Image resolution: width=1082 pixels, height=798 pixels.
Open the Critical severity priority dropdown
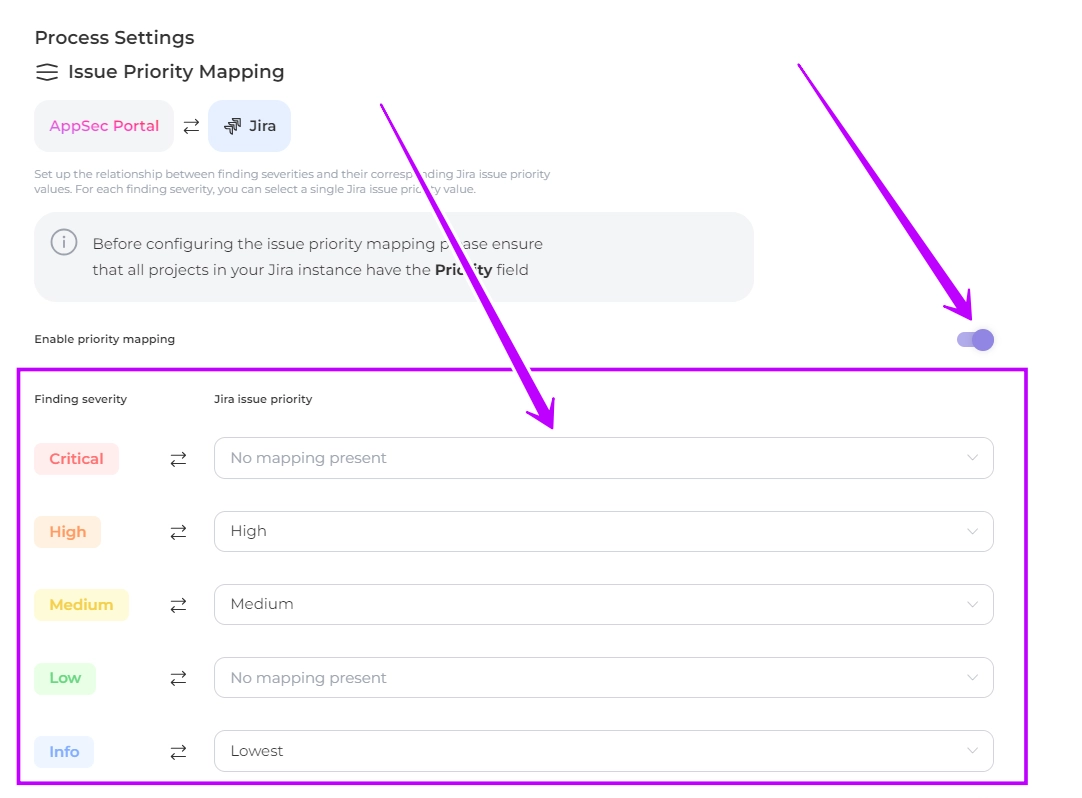click(603, 458)
